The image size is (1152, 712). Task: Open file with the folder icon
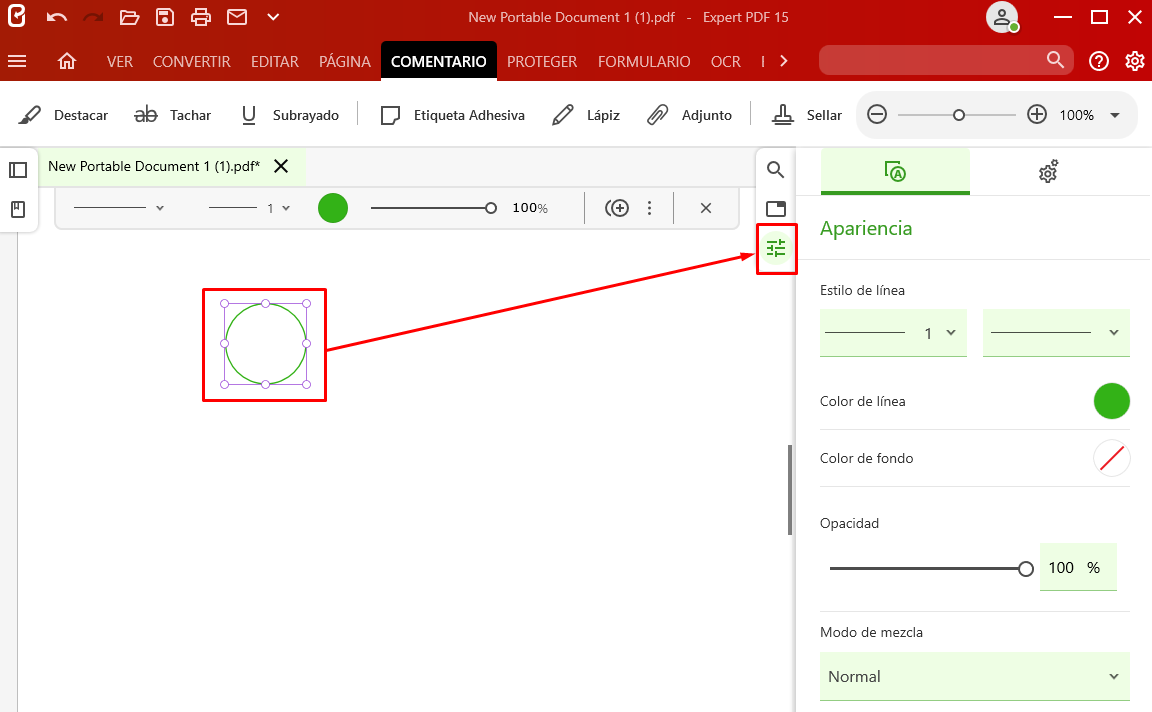coord(129,17)
